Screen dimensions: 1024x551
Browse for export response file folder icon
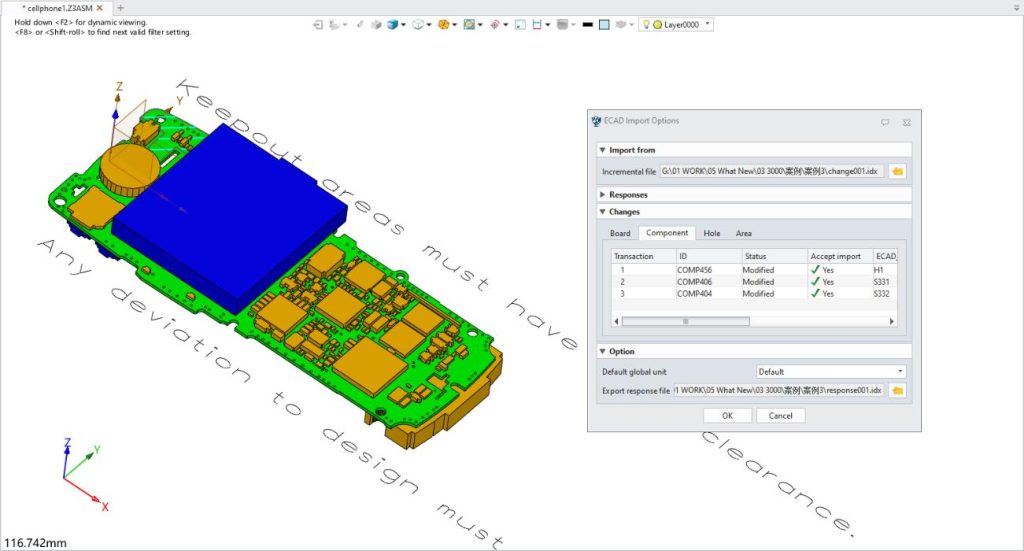click(x=897, y=390)
